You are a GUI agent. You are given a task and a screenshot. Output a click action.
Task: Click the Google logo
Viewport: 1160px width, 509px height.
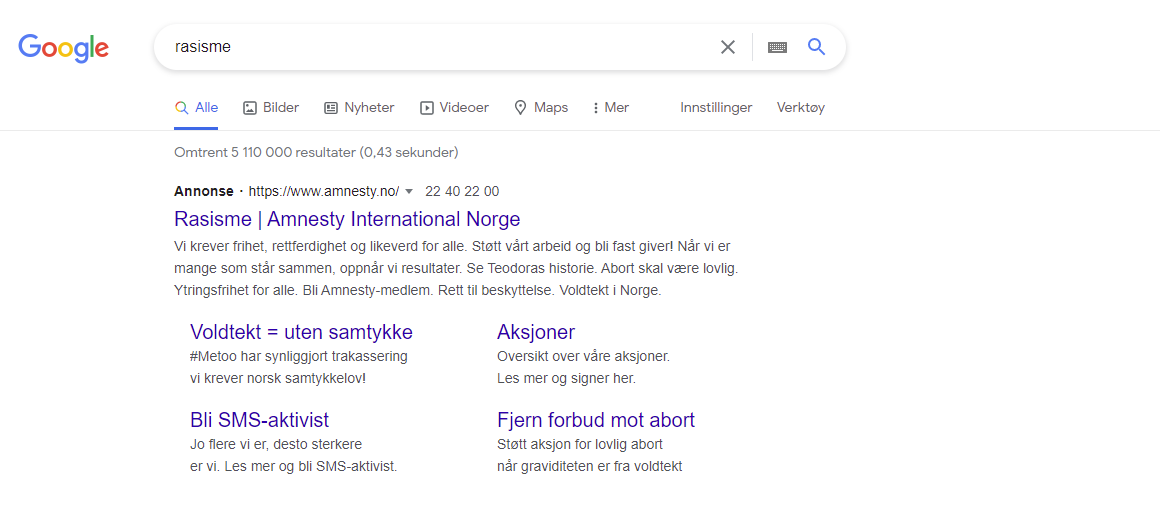pos(64,47)
